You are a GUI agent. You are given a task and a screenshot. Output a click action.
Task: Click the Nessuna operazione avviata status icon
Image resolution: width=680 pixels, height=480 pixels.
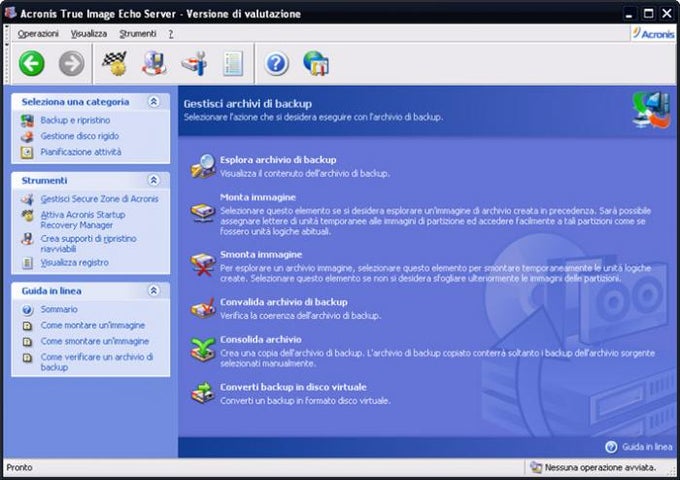[536, 467]
